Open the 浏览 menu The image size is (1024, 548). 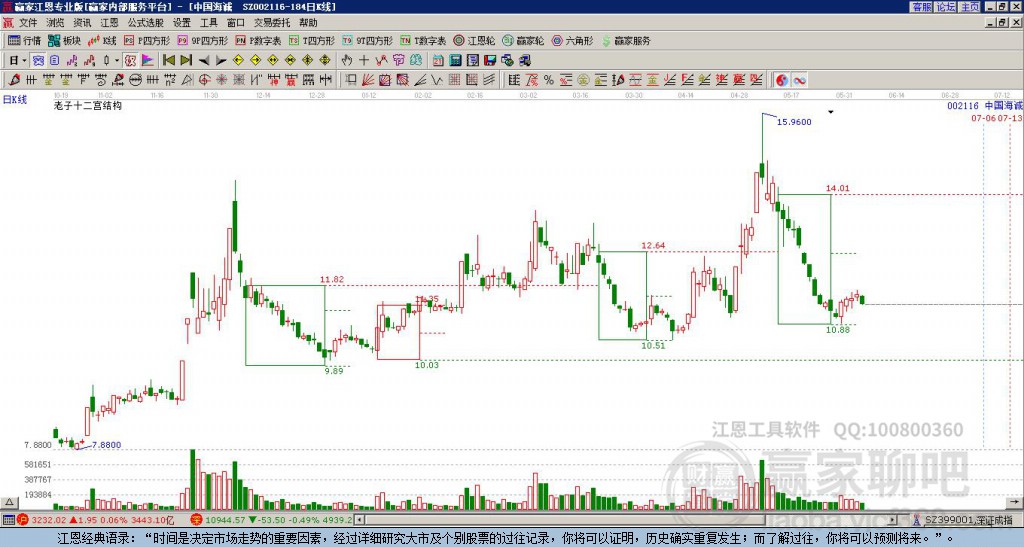pos(56,23)
